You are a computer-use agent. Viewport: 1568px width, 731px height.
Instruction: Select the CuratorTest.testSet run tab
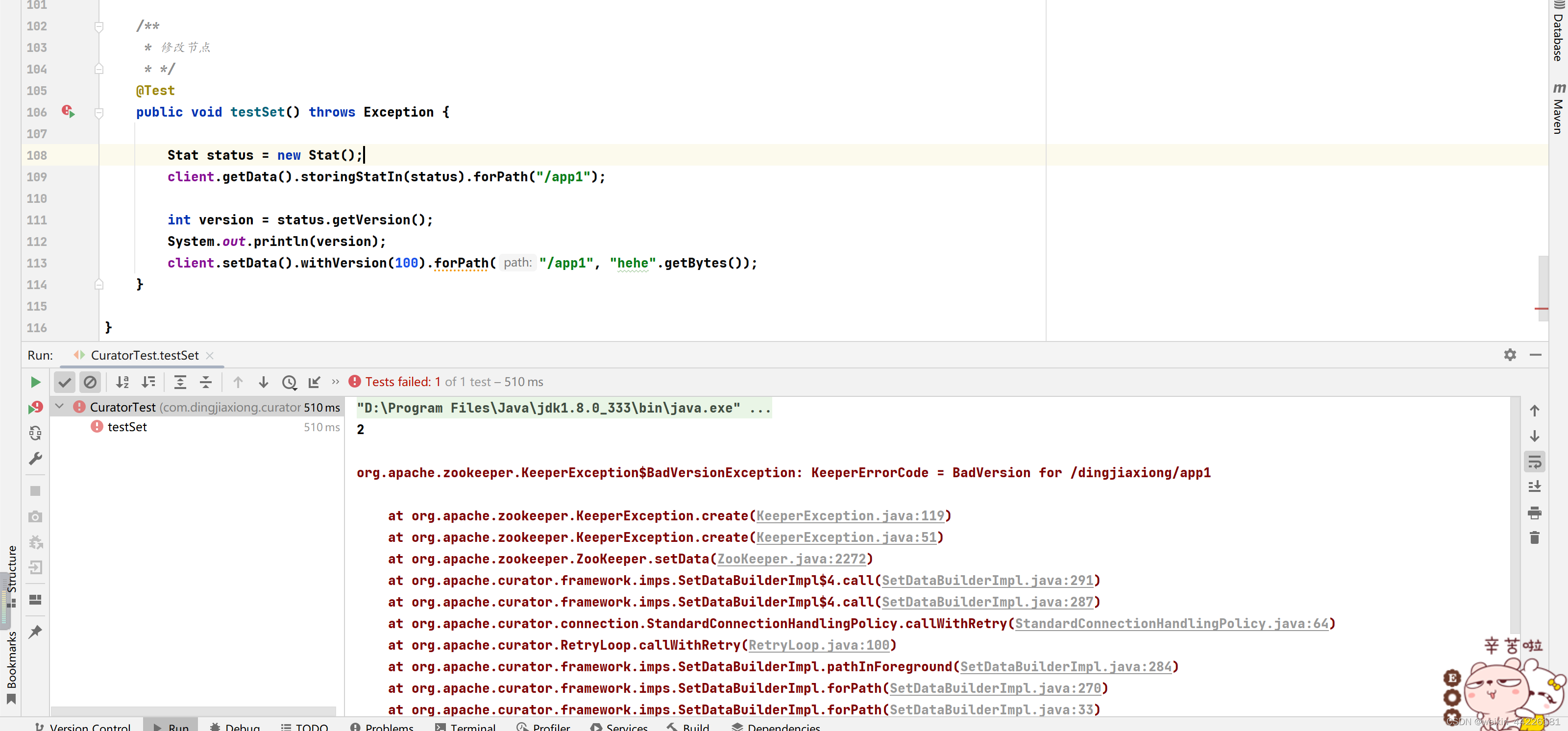pos(143,356)
